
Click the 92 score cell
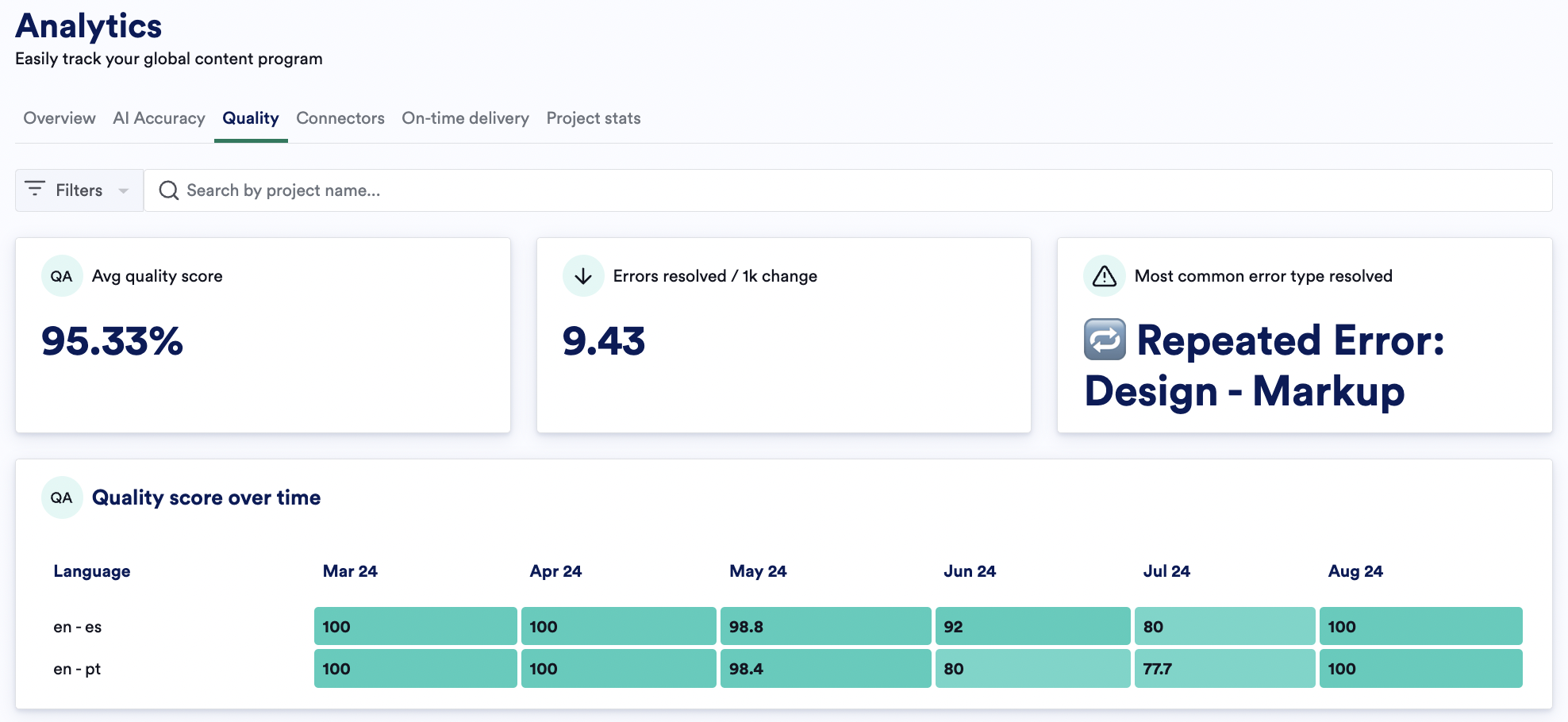click(1033, 626)
